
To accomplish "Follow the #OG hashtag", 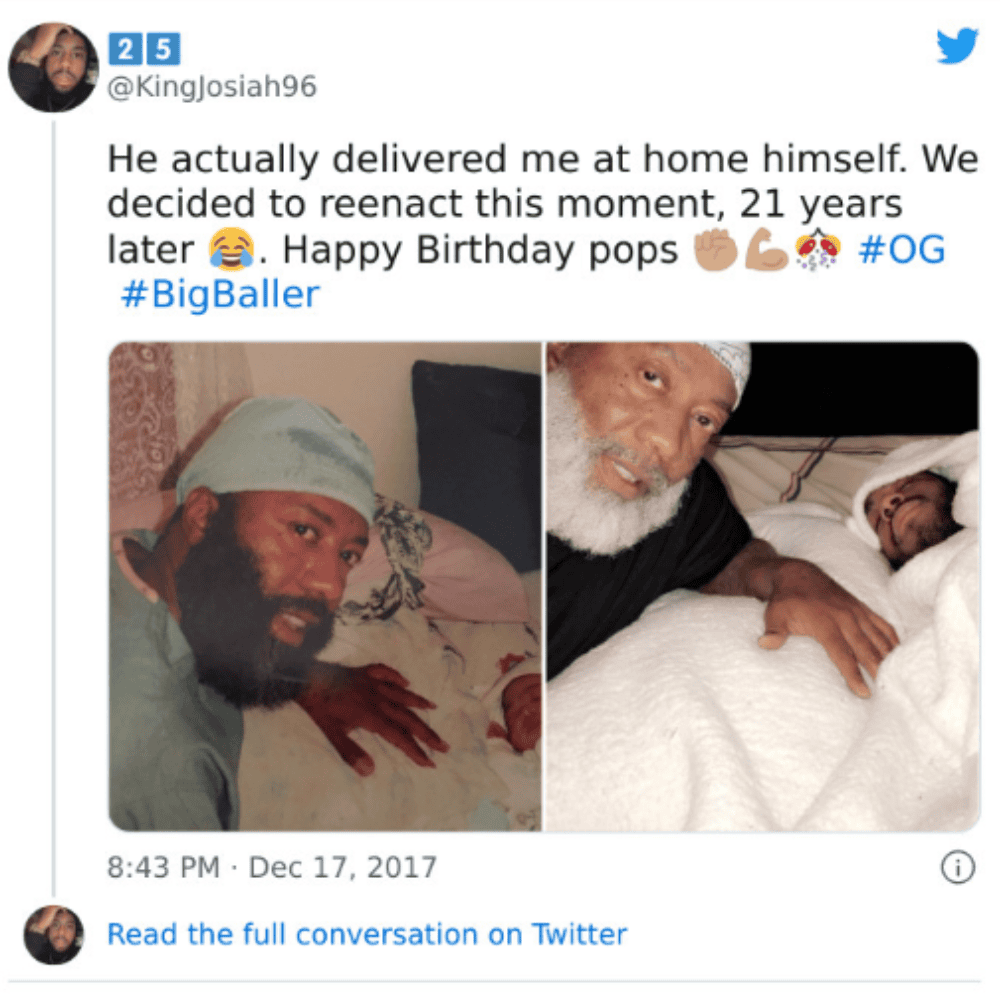I will coord(901,249).
